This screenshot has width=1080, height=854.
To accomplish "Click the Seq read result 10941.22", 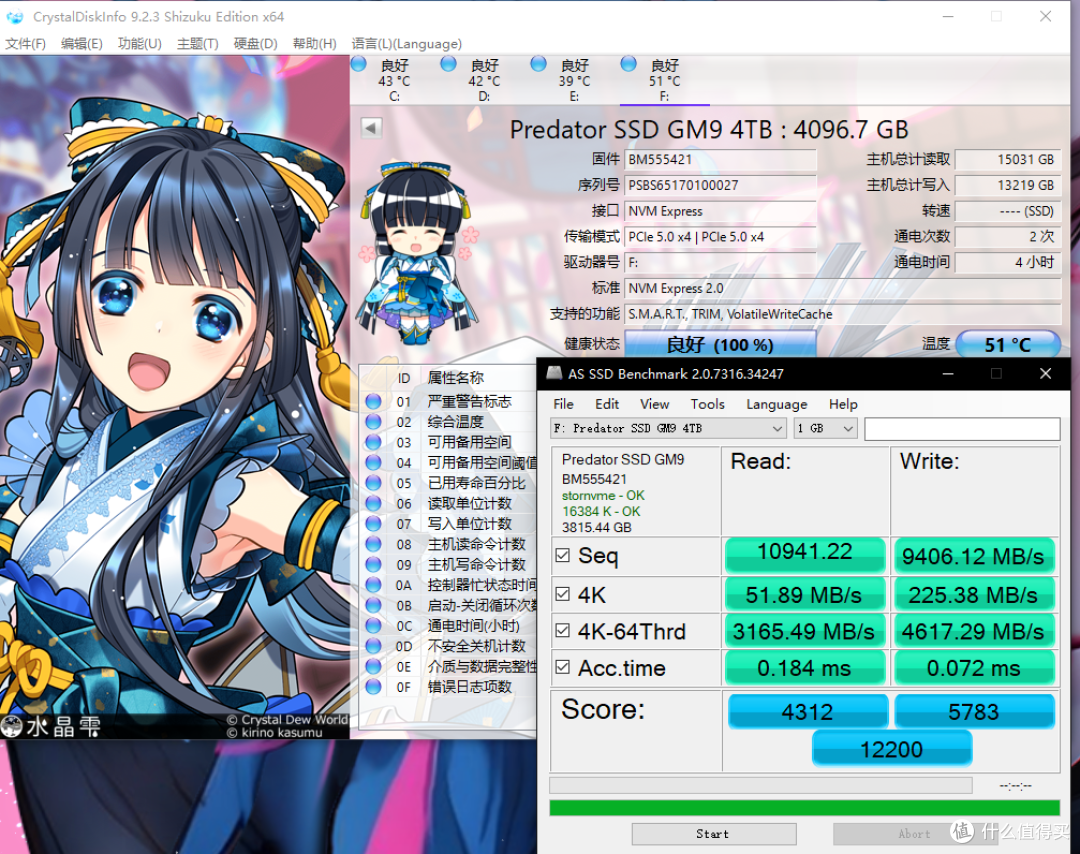I will pyautogui.click(x=804, y=555).
